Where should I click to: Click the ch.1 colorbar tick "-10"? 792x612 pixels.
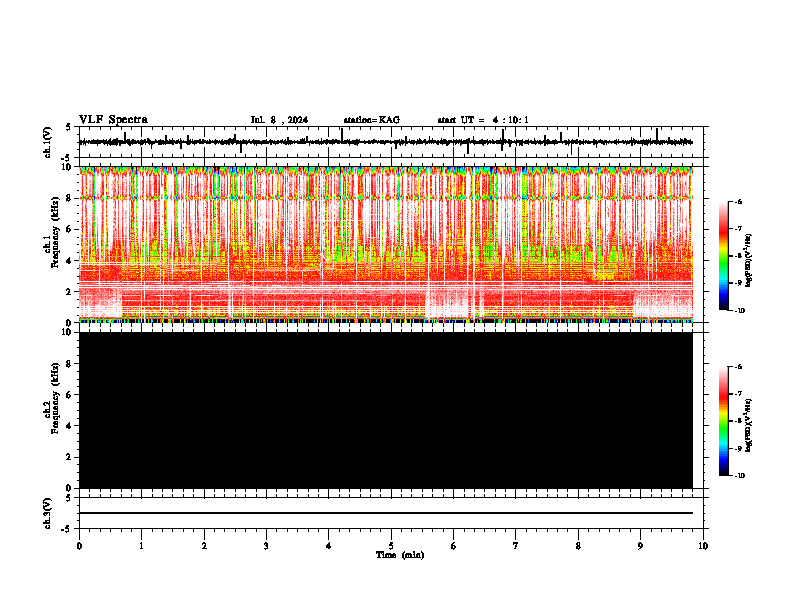coord(739,310)
